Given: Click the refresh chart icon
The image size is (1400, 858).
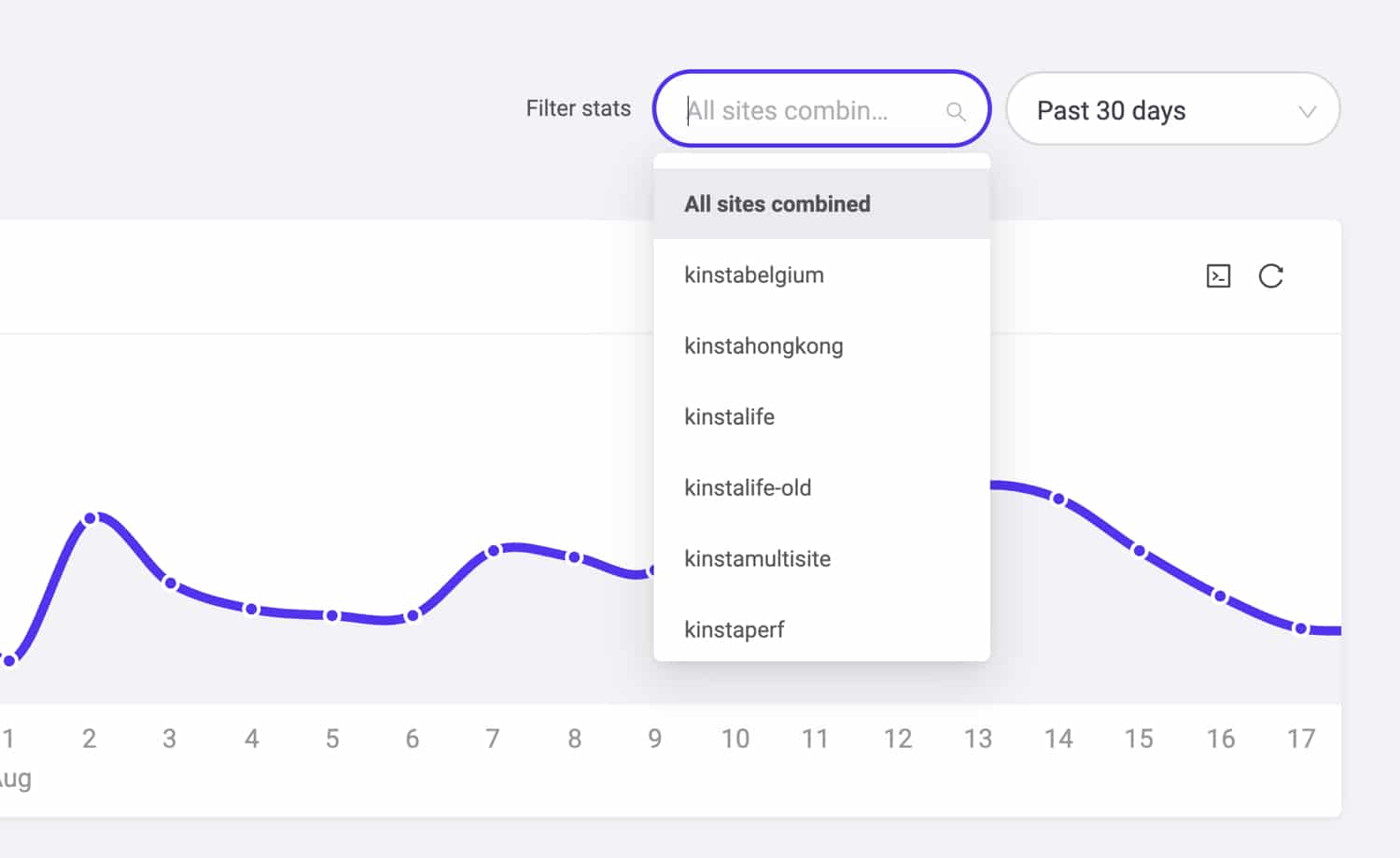Looking at the screenshot, I should click(x=1271, y=276).
